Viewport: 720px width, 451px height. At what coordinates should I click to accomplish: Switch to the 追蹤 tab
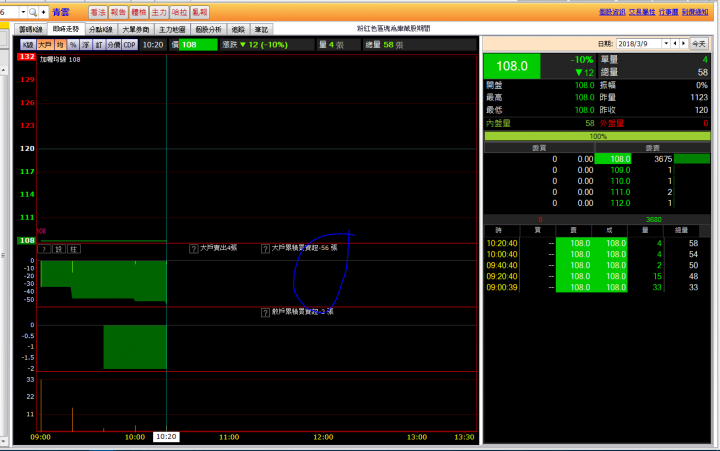238,29
